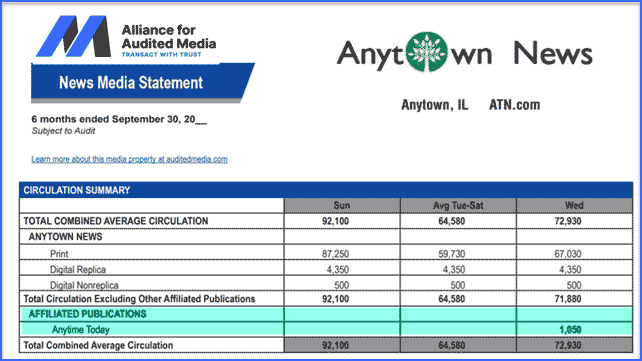Click the Anytown News tree logo
Screen dimensions: 642x361
tap(427, 52)
